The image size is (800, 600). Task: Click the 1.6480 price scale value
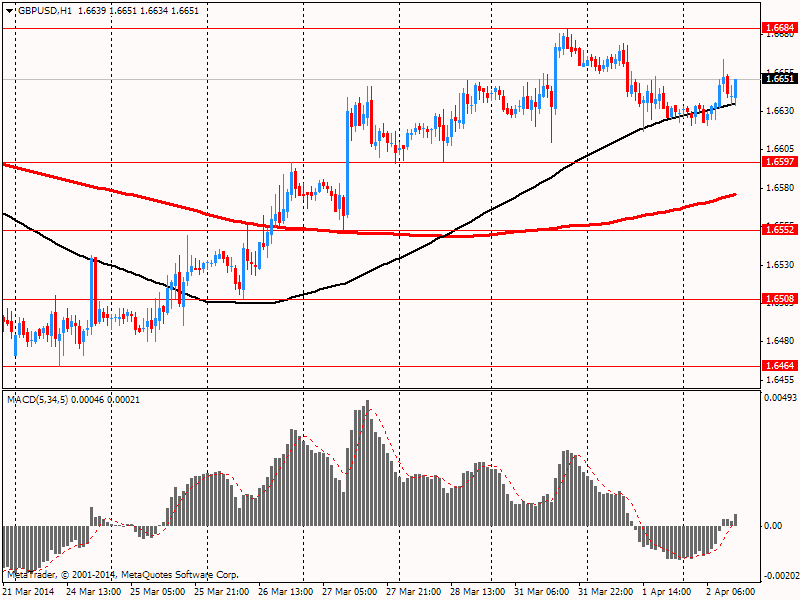780,341
